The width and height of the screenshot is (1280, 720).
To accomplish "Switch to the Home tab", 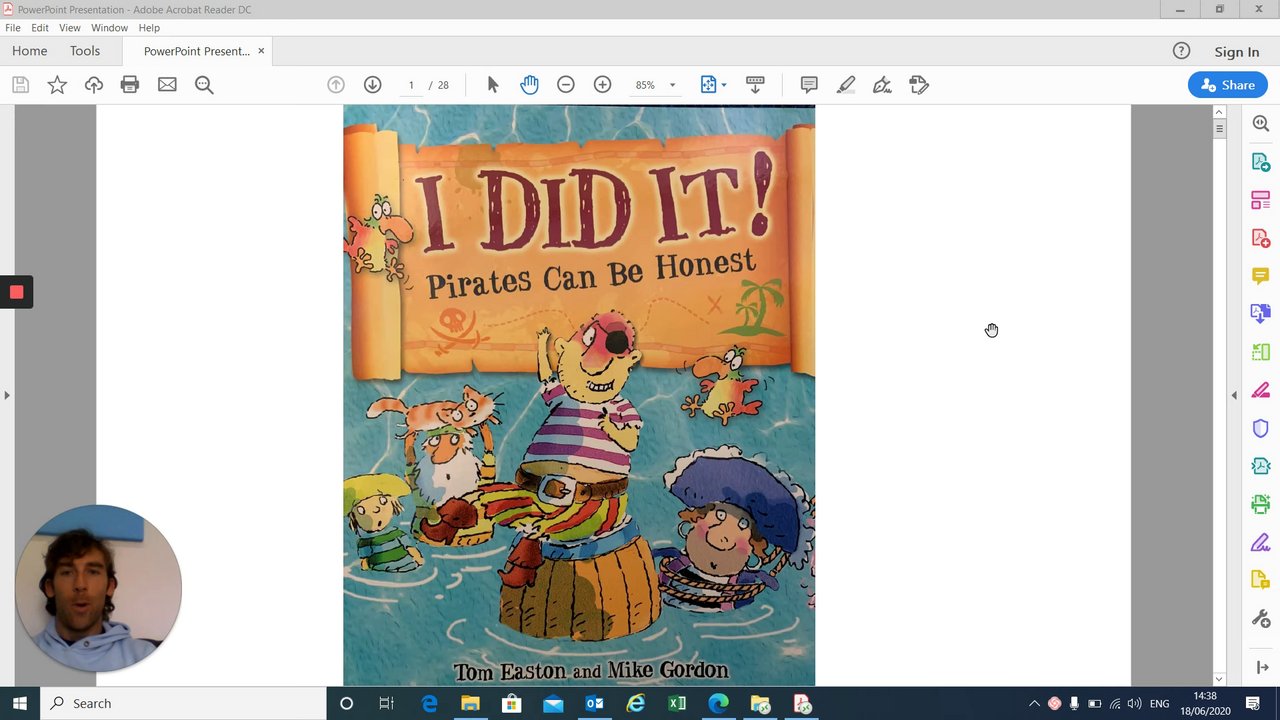I will click(x=29, y=51).
